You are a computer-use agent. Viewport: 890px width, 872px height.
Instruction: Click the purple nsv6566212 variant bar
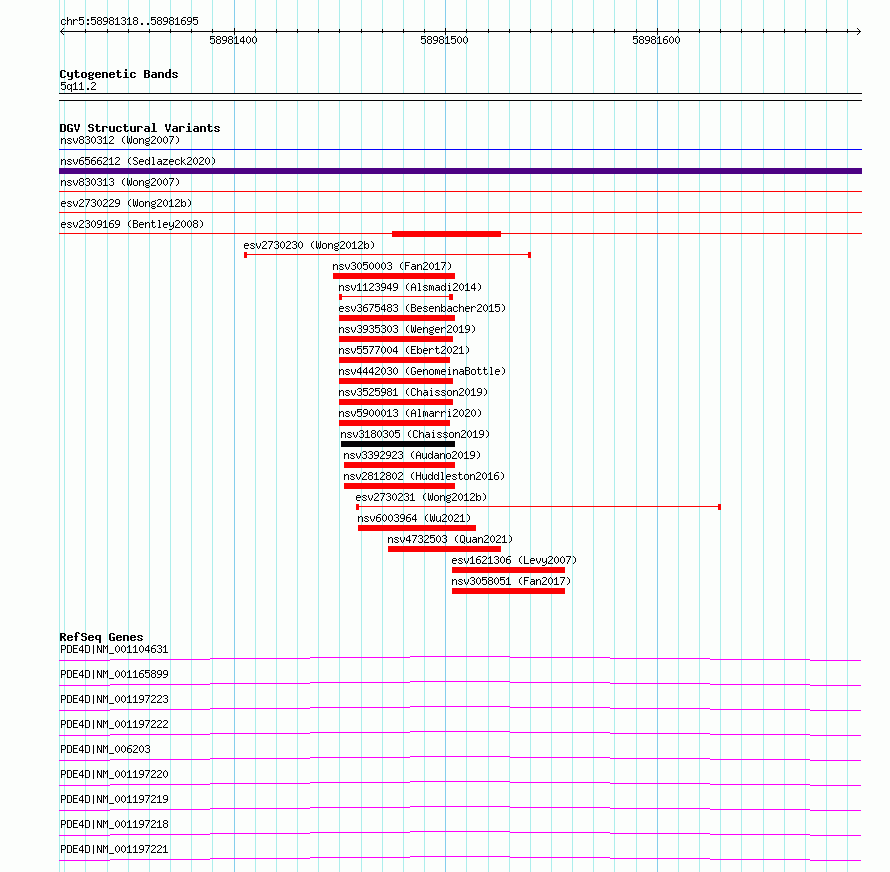(x=460, y=171)
